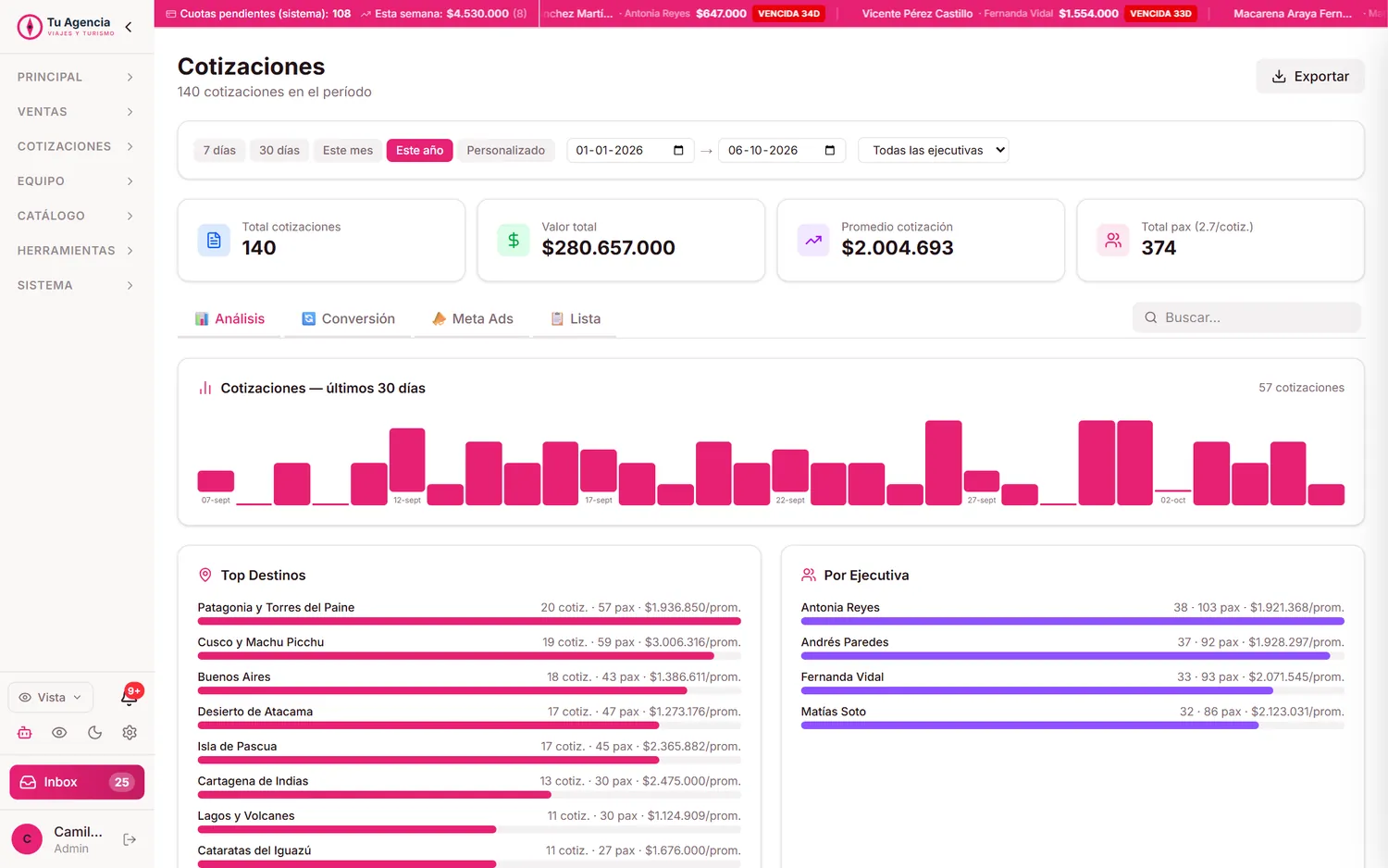Click the VENCIDA 34D overdue badge
The height and width of the screenshot is (868, 1388).
(x=788, y=14)
